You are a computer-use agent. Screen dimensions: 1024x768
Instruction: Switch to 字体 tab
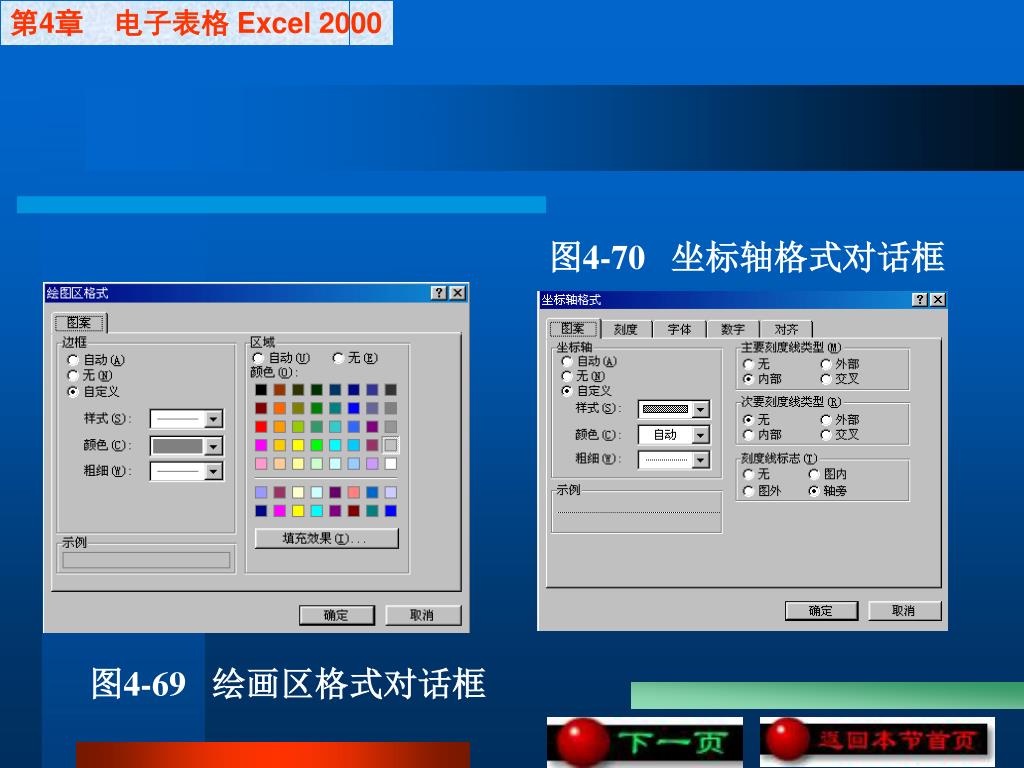[679, 329]
